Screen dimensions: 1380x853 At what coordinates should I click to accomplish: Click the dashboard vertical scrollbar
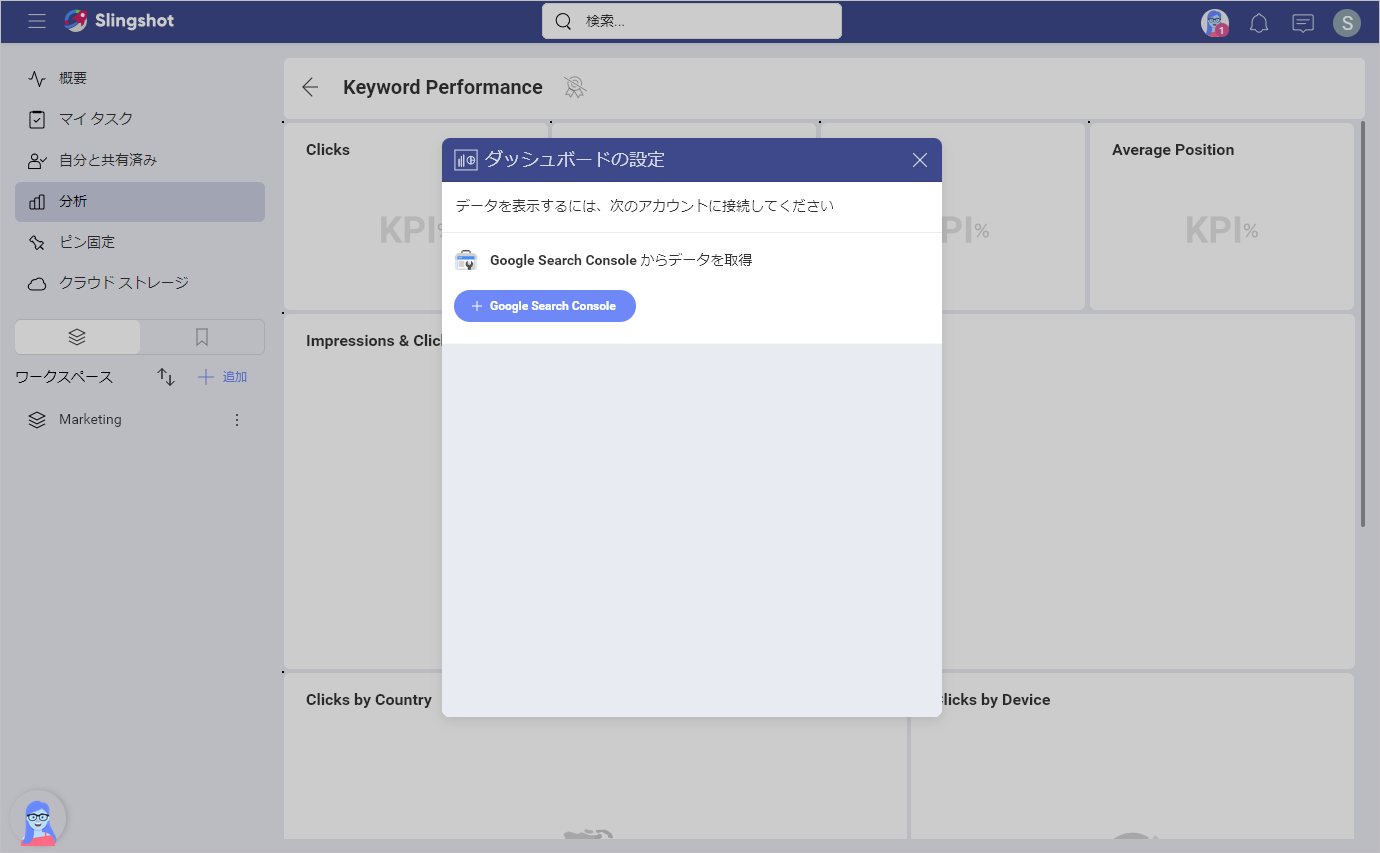(x=1362, y=324)
